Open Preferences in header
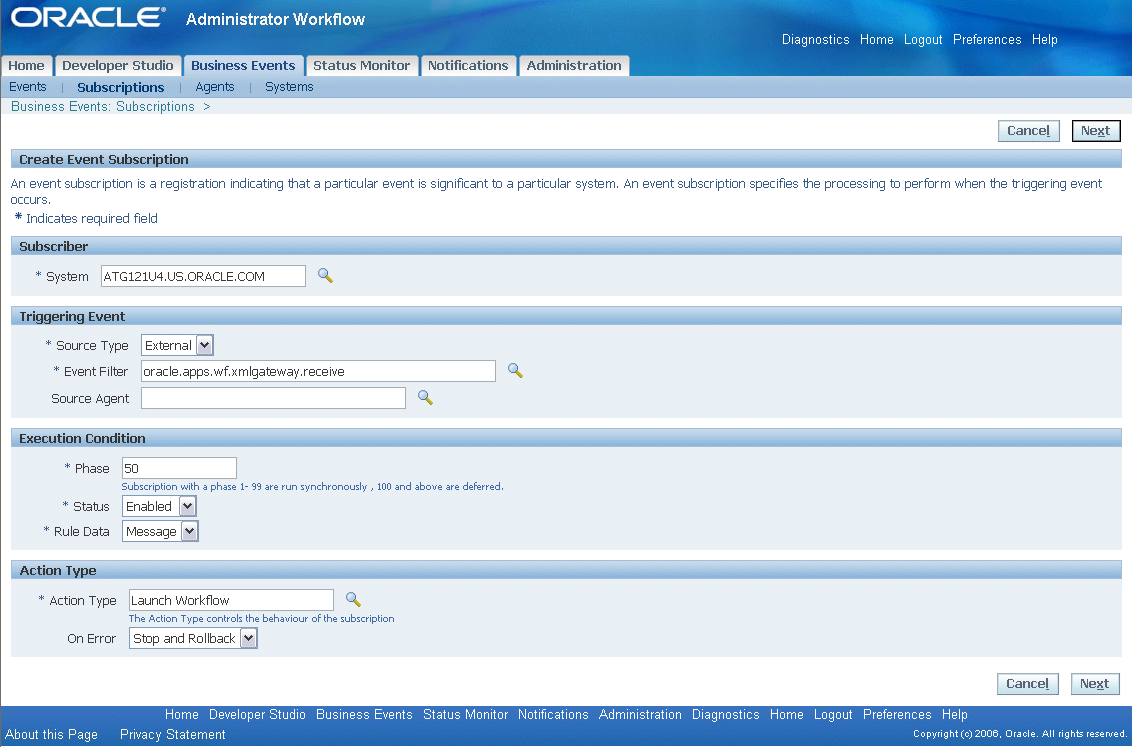 click(987, 40)
